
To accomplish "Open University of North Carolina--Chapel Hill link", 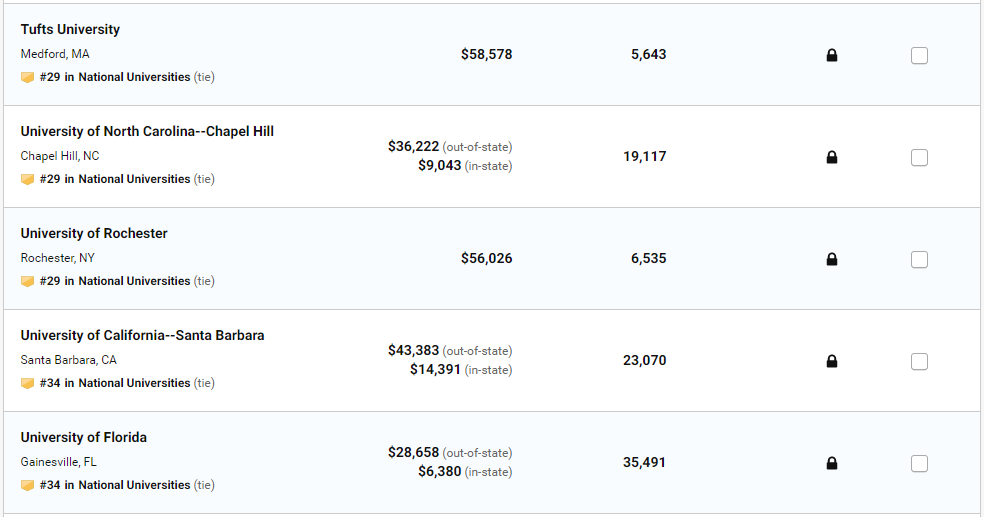I will pos(147,132).
